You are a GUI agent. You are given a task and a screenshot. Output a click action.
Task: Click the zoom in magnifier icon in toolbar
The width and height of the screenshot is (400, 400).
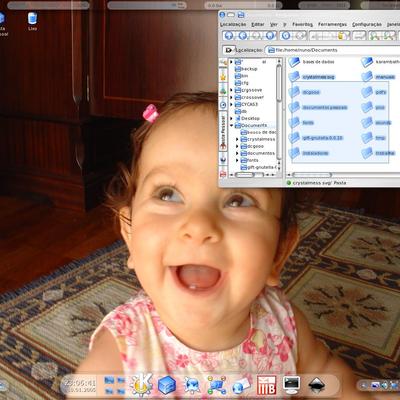376,35
